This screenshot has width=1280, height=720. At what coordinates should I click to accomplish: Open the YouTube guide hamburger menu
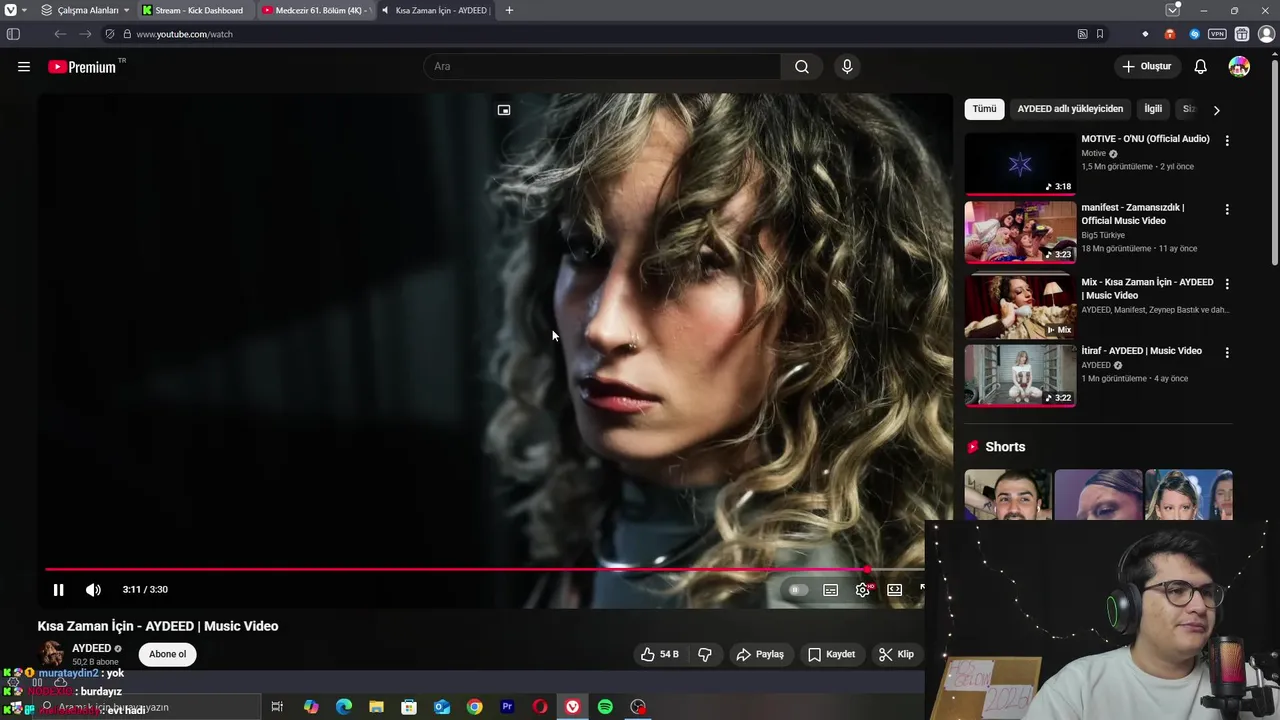pyautogui.click(x=23, y=67)
